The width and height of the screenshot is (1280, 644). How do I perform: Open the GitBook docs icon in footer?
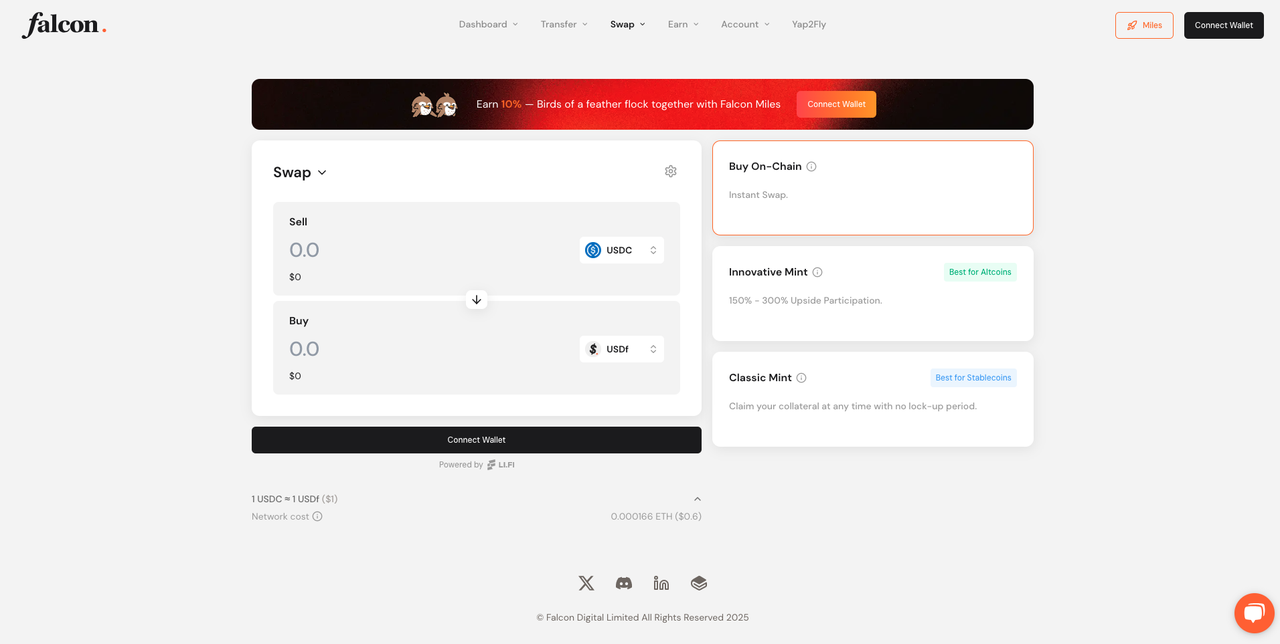[699, 583]
